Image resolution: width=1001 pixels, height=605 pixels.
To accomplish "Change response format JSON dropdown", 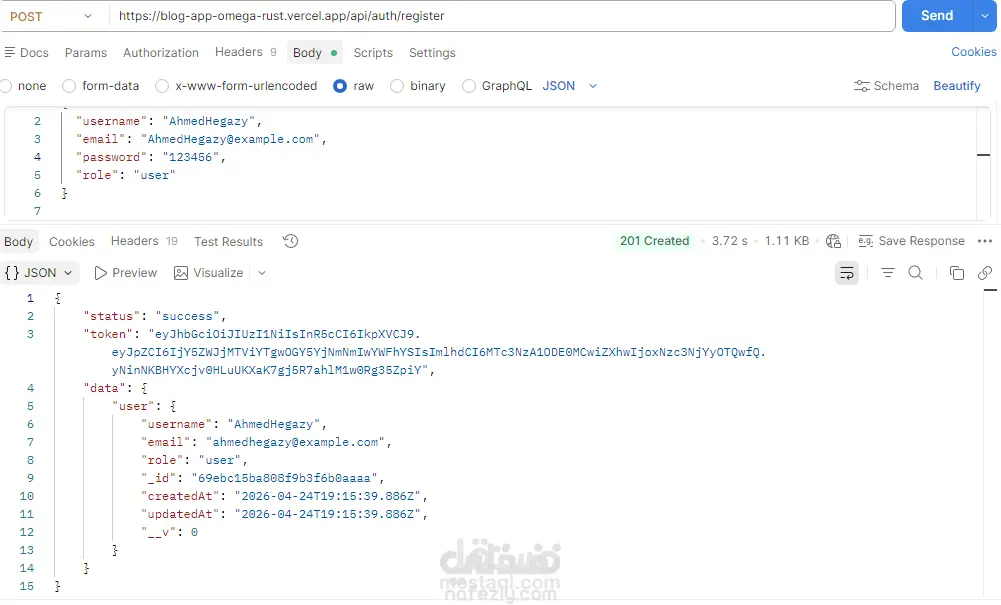I will click(39, 273).
